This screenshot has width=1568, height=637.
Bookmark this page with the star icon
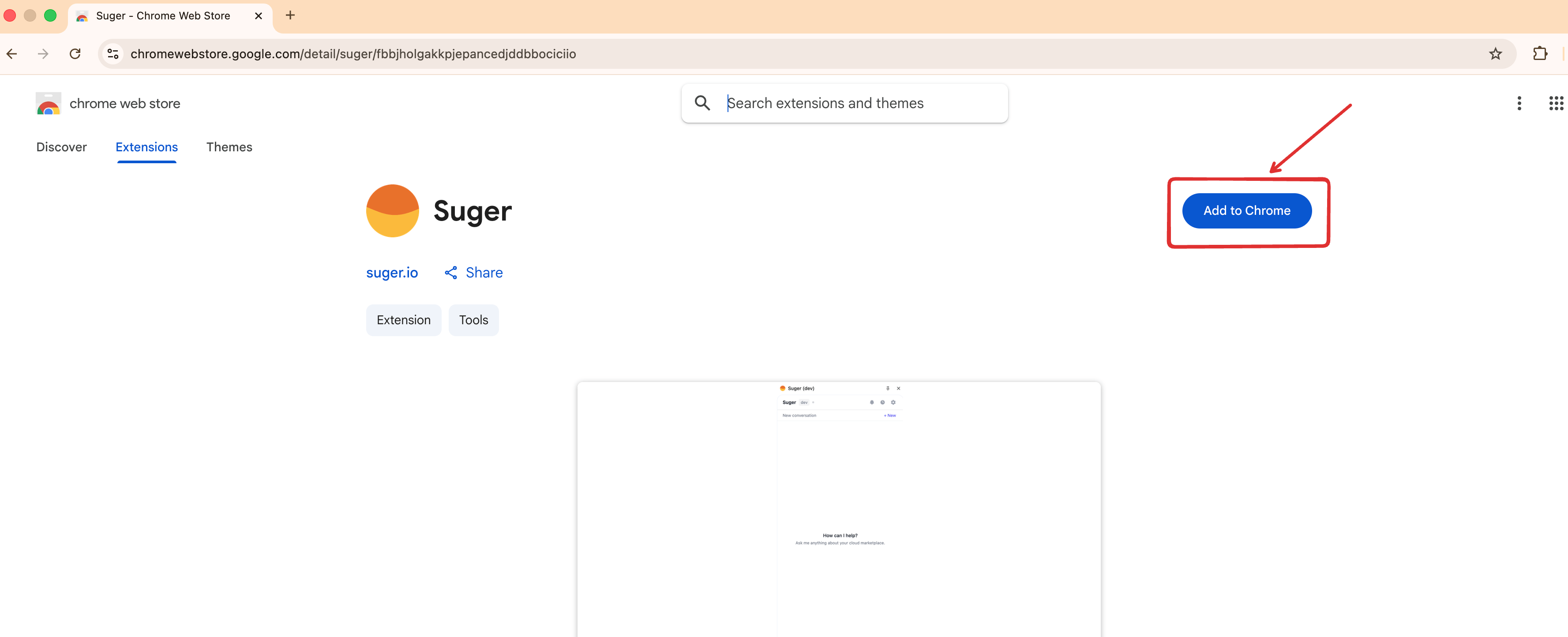coord(1496,53)
